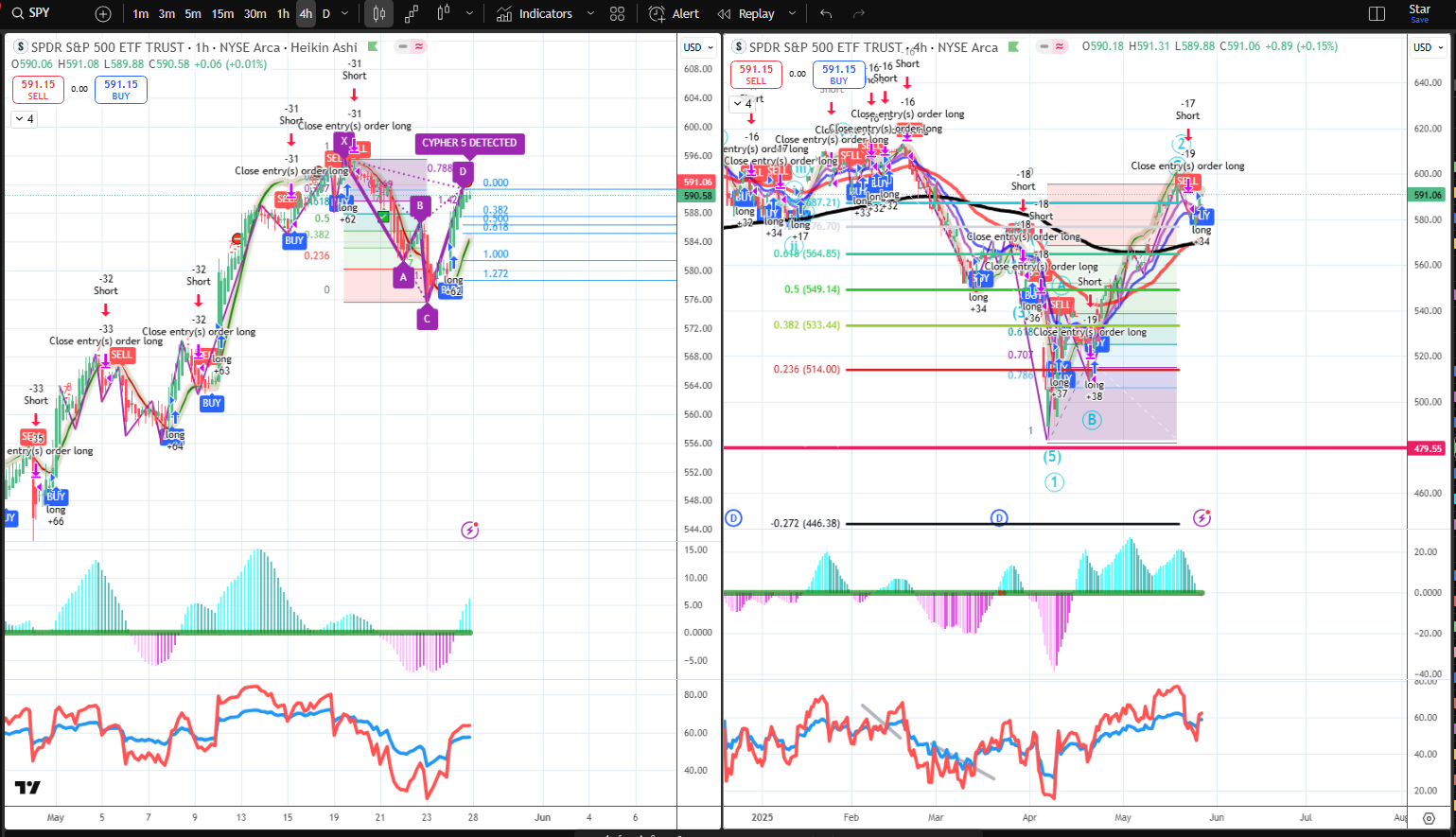Click the red 591.06 price label on 1h chart axis
The height and width of the screenshot is (837, 1456).
(x=697, y=182)
